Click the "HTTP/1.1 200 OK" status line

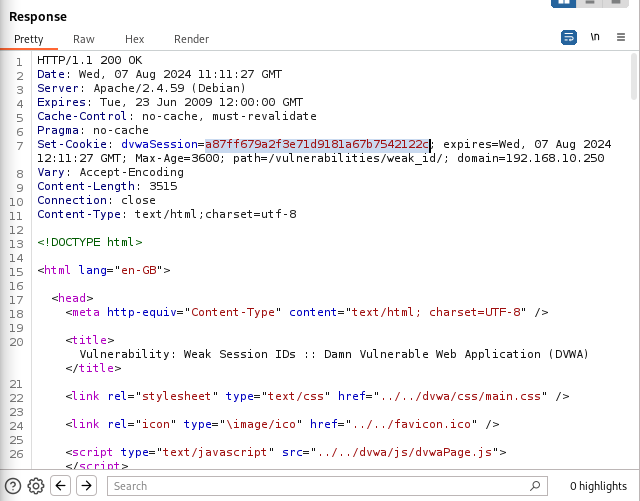coord(89,60)
